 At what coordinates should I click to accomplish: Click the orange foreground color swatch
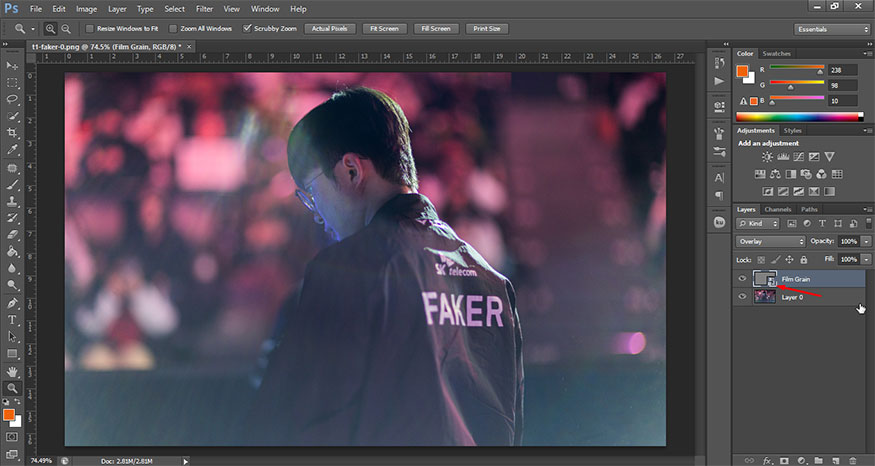pyautogui.click(x=10, y=413)
